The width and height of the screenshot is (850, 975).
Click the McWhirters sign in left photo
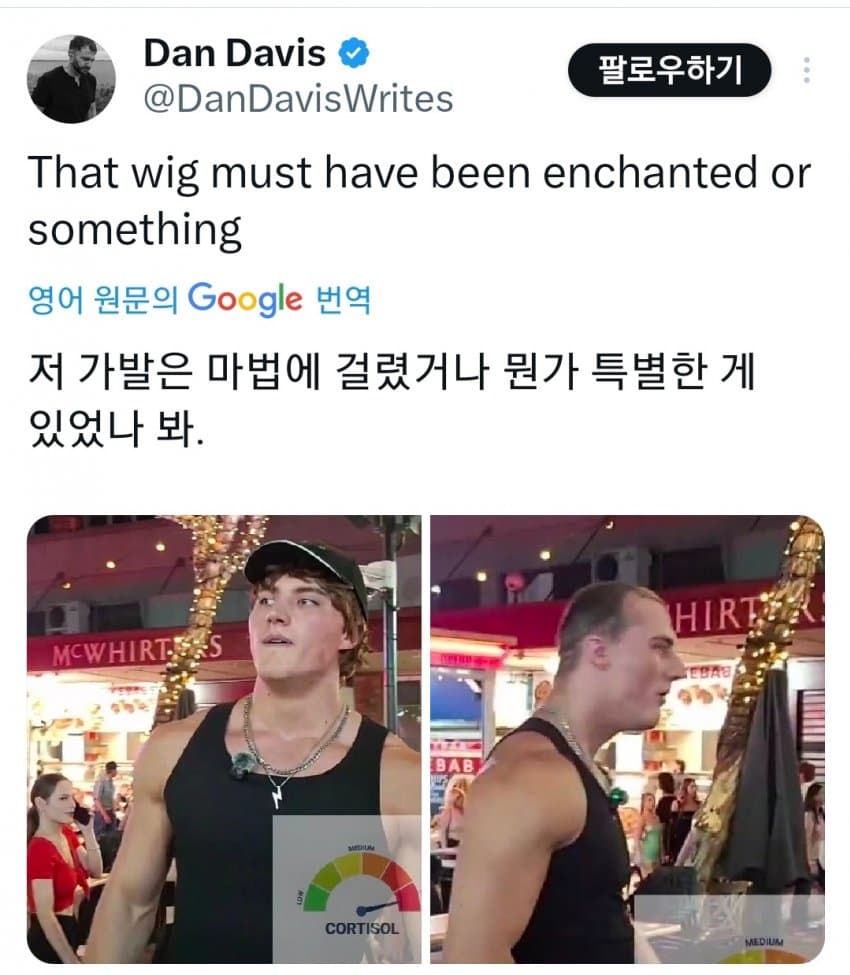coord(137,651)
